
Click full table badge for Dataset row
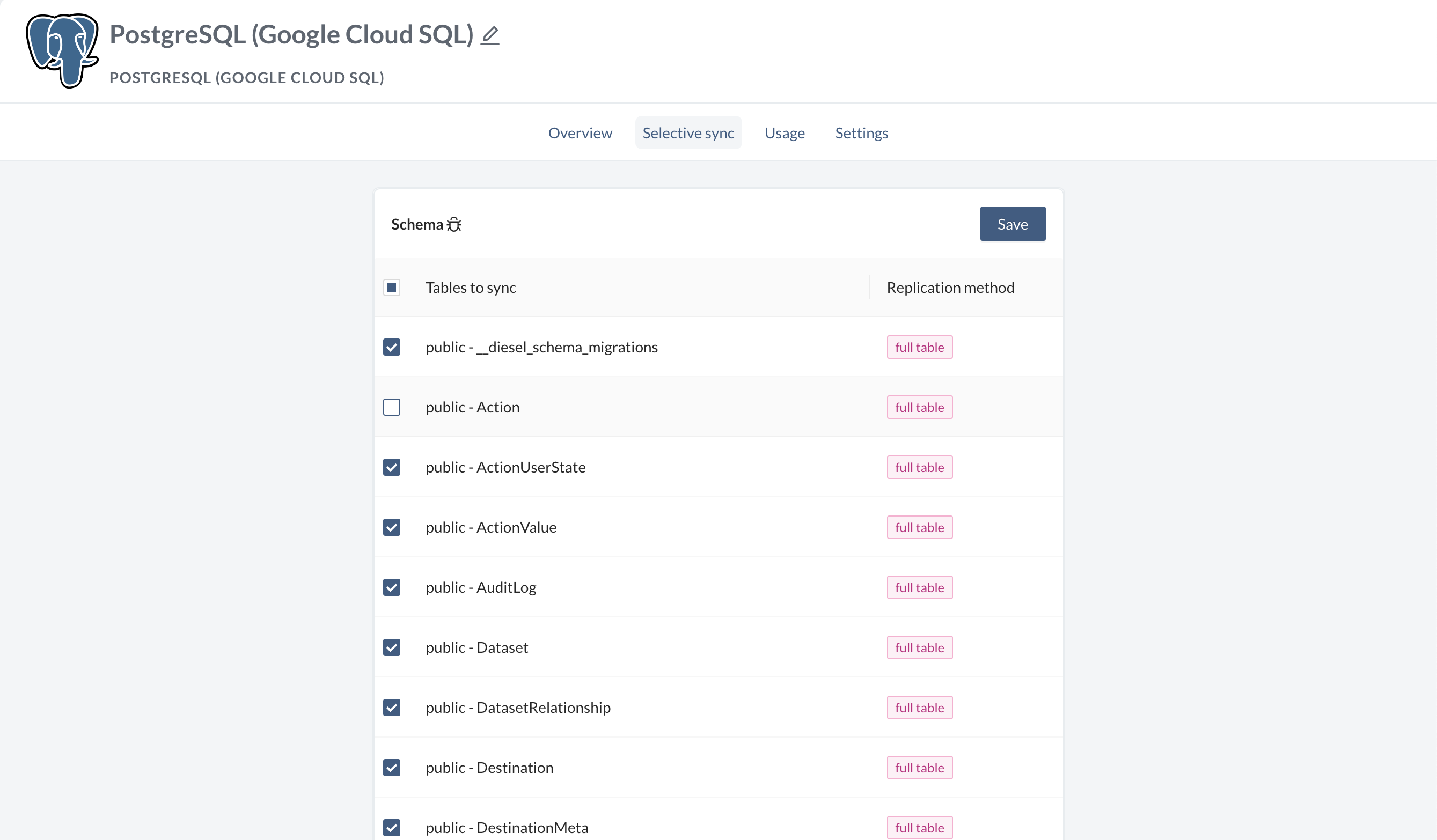(x=920, y=647)
